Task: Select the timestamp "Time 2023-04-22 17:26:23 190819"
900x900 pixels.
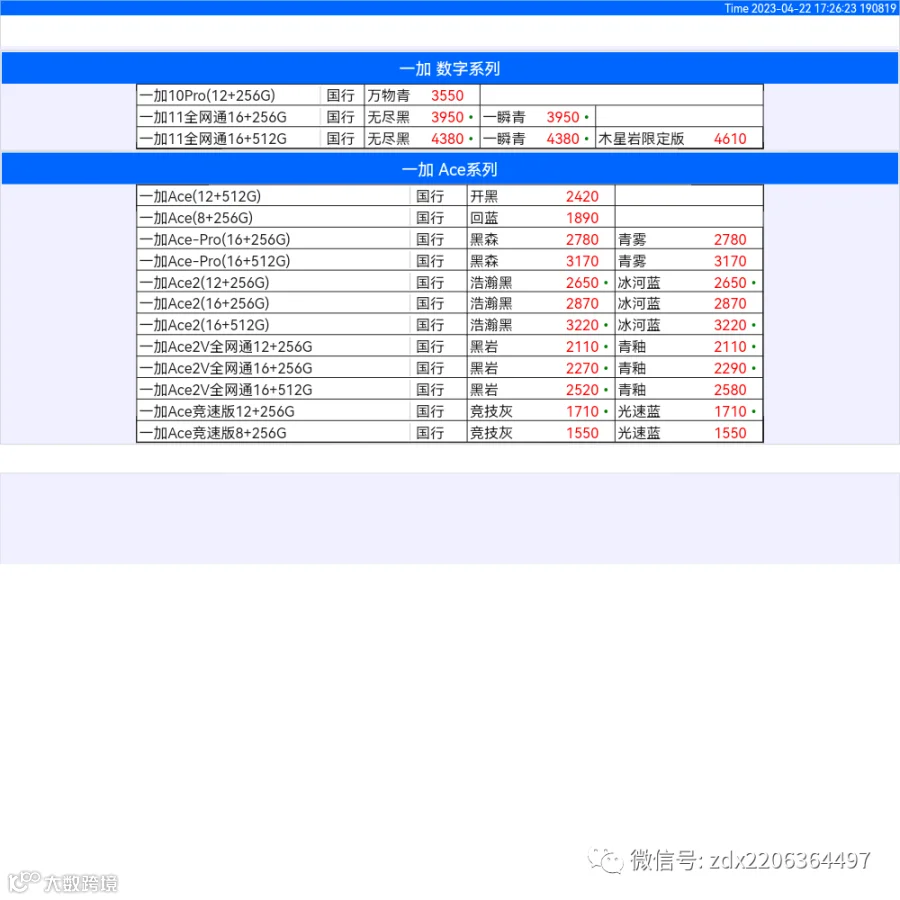Action: [810, 8]
